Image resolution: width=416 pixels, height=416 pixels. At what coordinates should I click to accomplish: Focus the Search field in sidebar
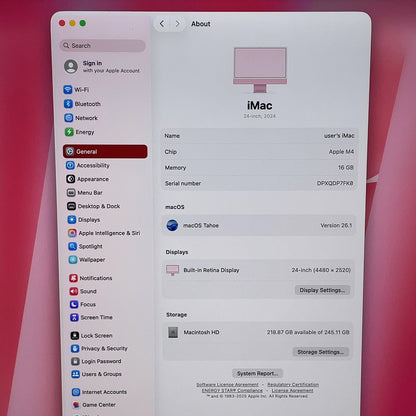[x=103, y=46]
